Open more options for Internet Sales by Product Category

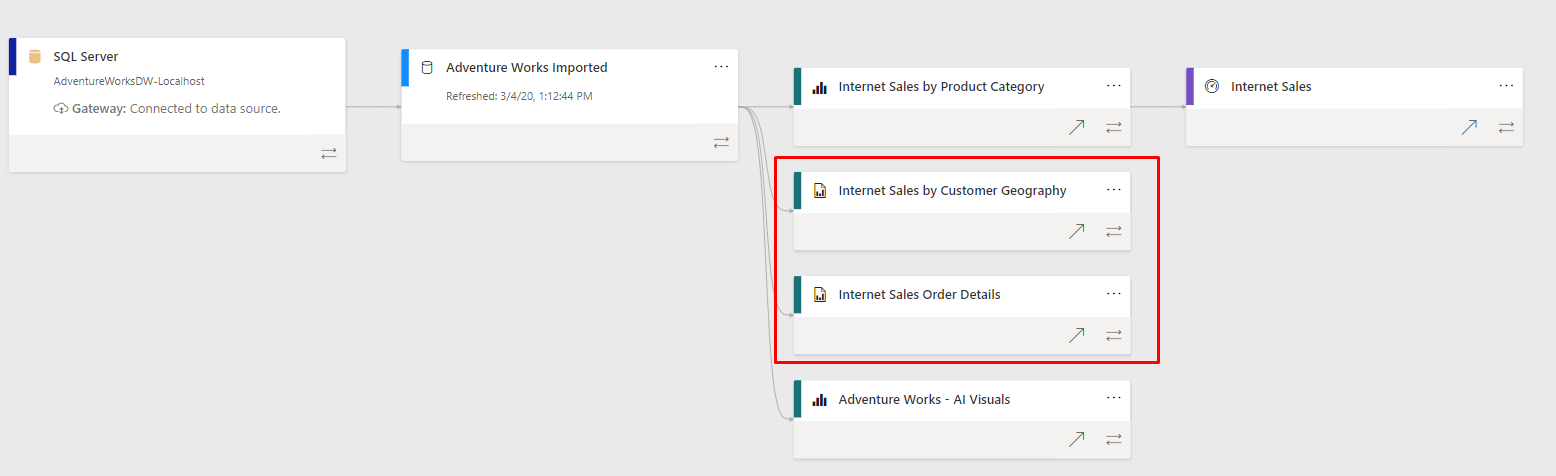[x=1114, y=86]
